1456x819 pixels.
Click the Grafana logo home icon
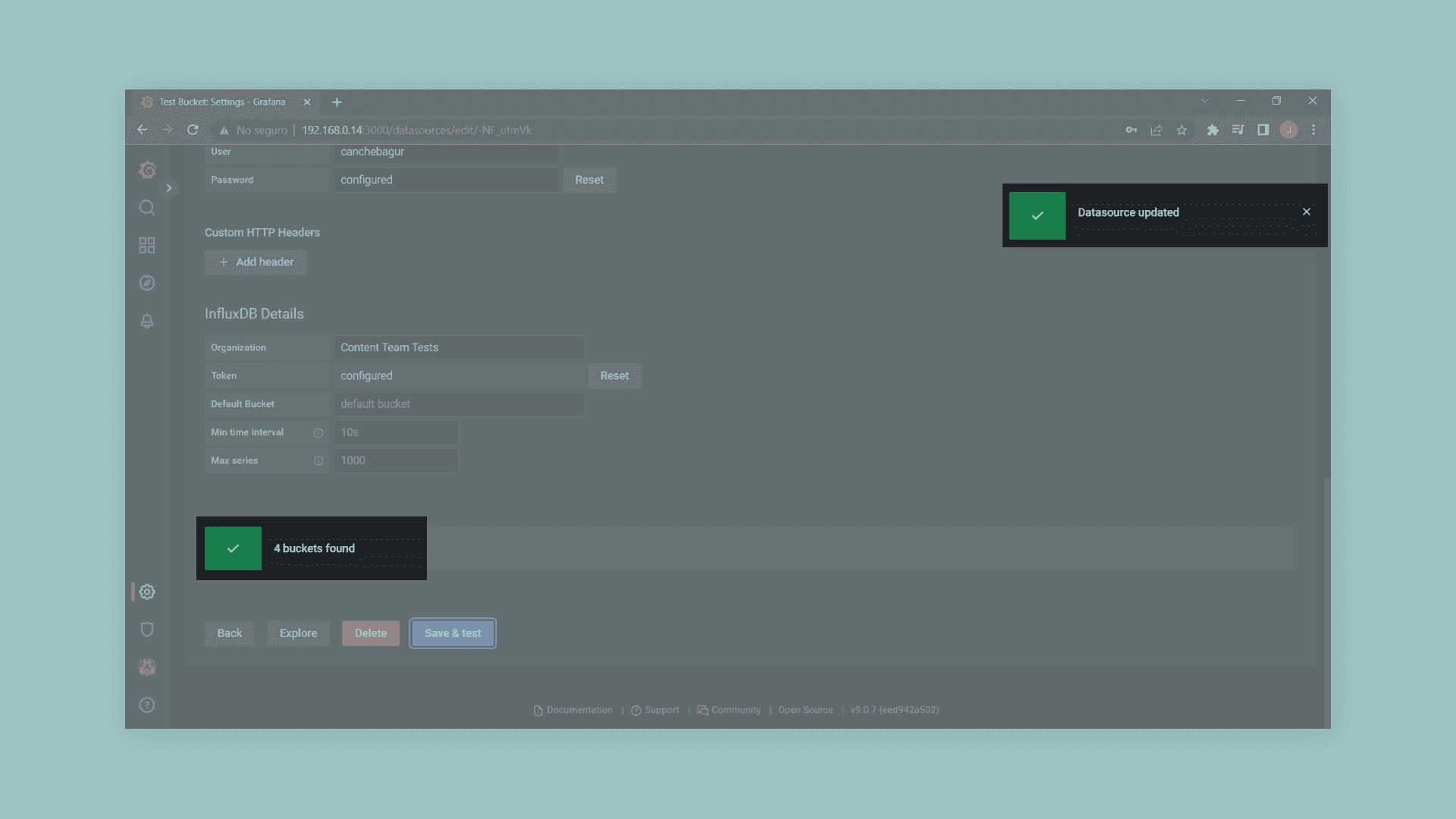[147, 170]
